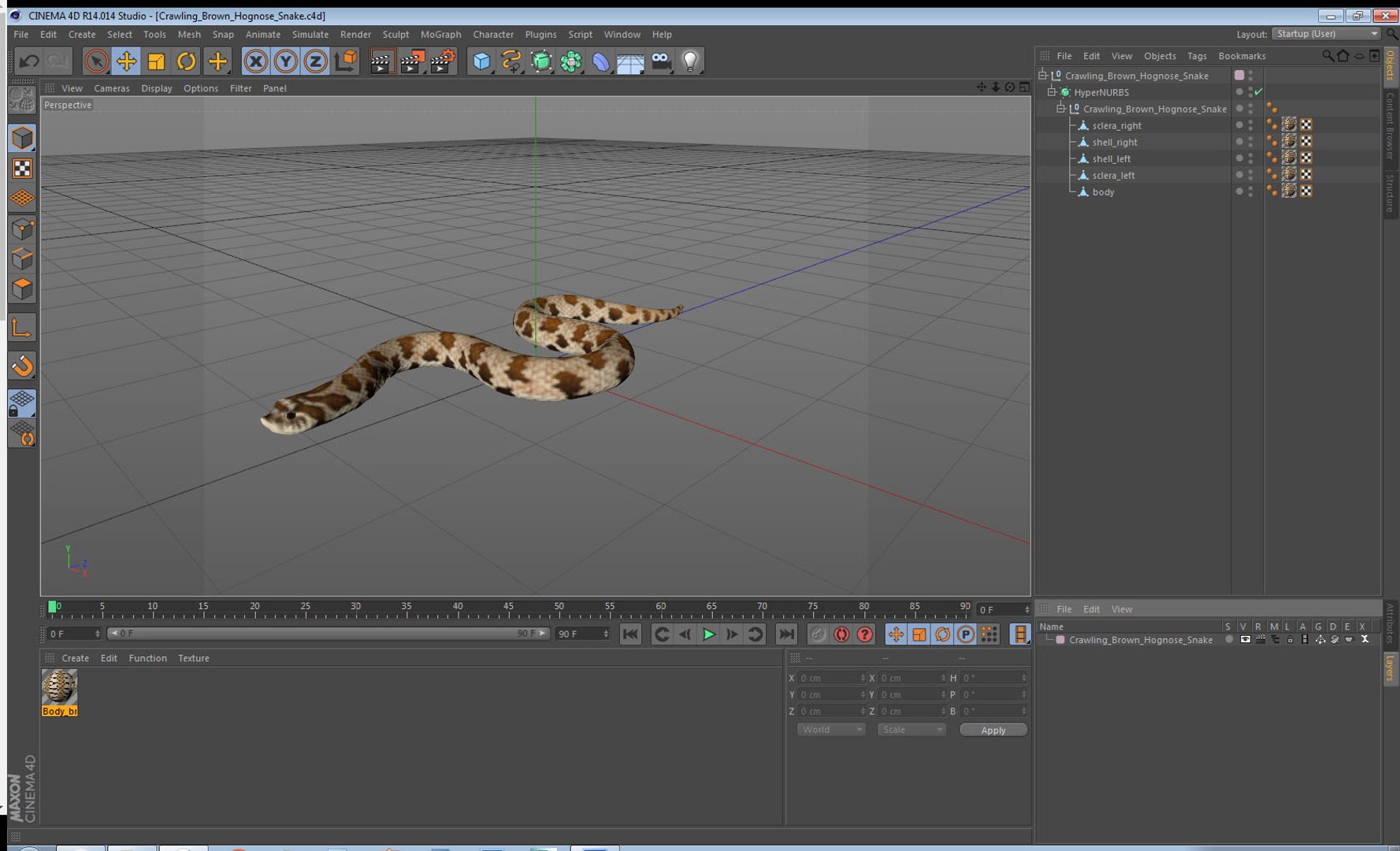1400x851 pixels.
Task: Open the Sculpt menu
Action: [x=395, y=35]
